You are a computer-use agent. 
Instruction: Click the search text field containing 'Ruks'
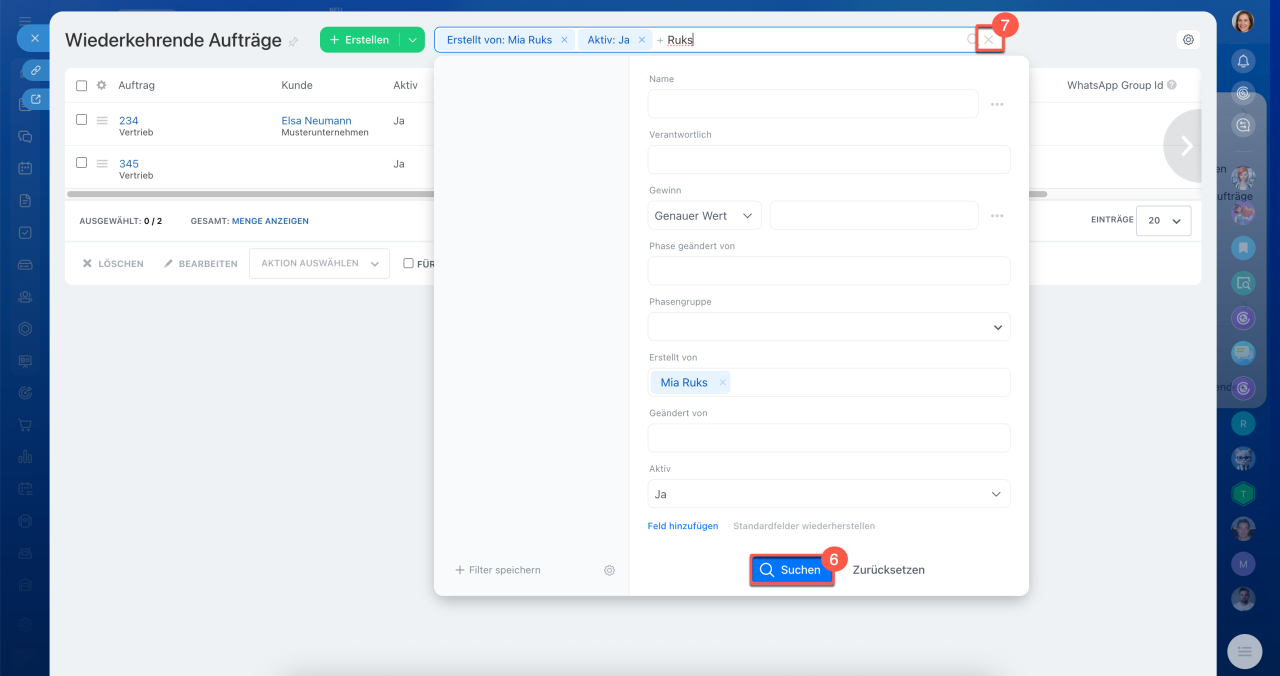[810, 40]
